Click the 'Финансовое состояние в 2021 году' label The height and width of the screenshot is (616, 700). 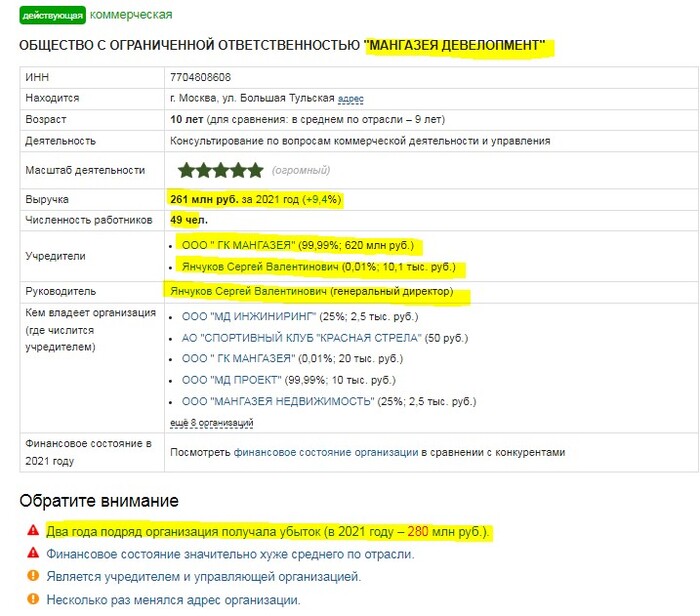click(x=88, y=452)
